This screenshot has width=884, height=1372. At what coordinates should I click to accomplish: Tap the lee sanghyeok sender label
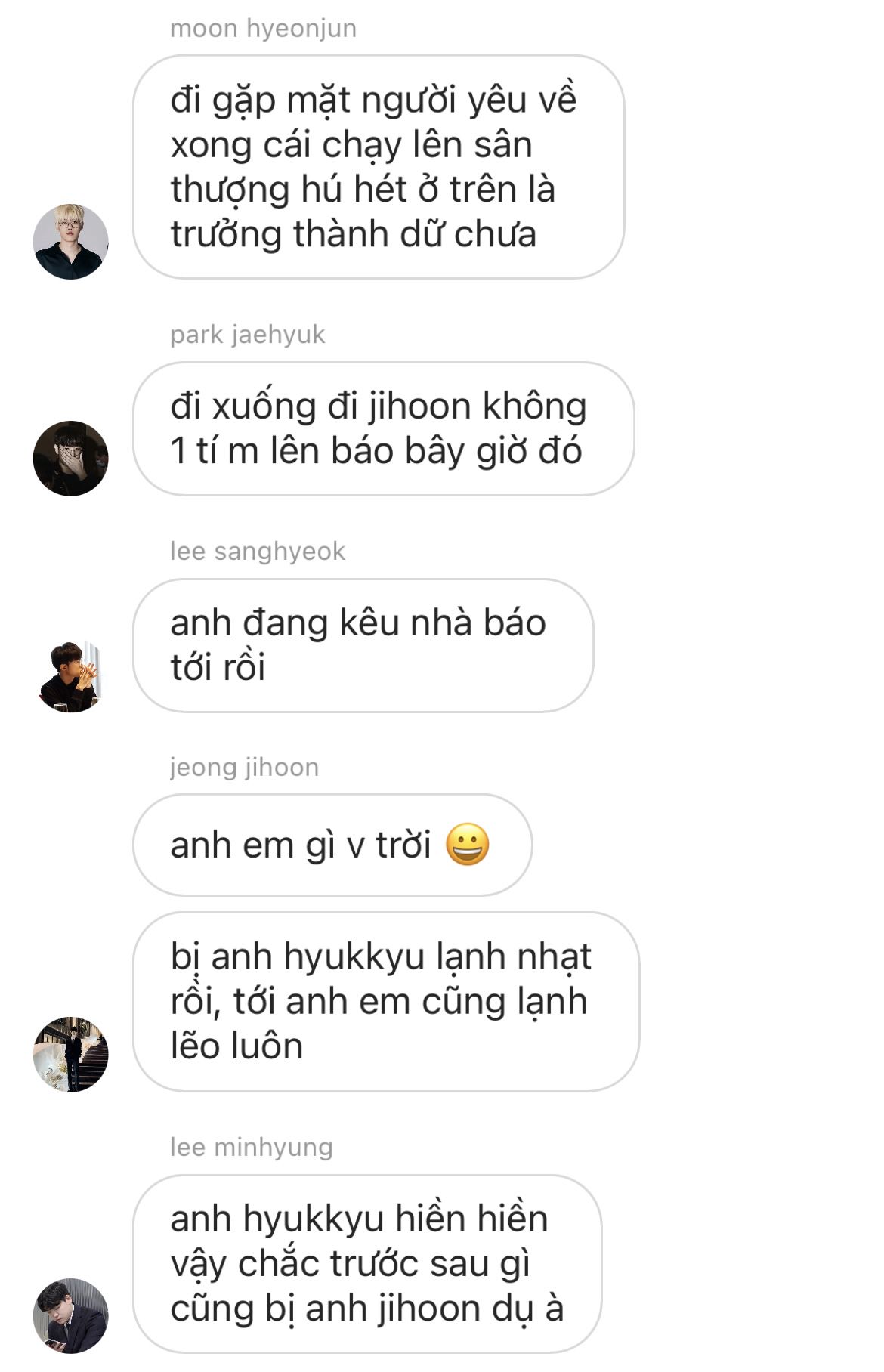click(x=257, y=552)
